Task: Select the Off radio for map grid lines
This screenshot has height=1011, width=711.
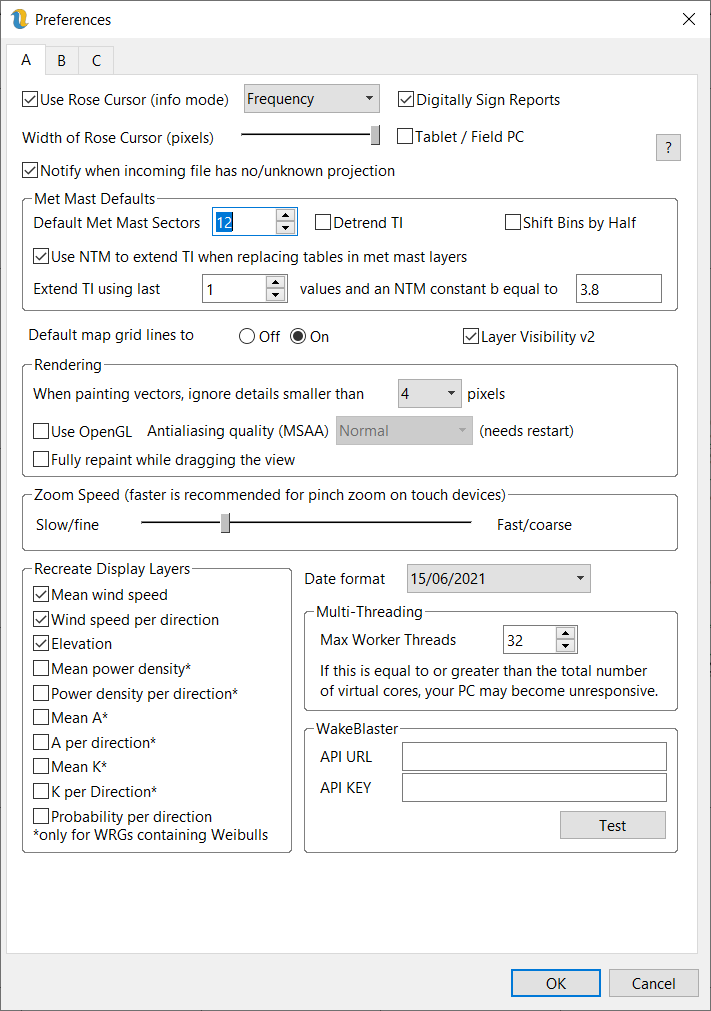Action: click(247, 337)
